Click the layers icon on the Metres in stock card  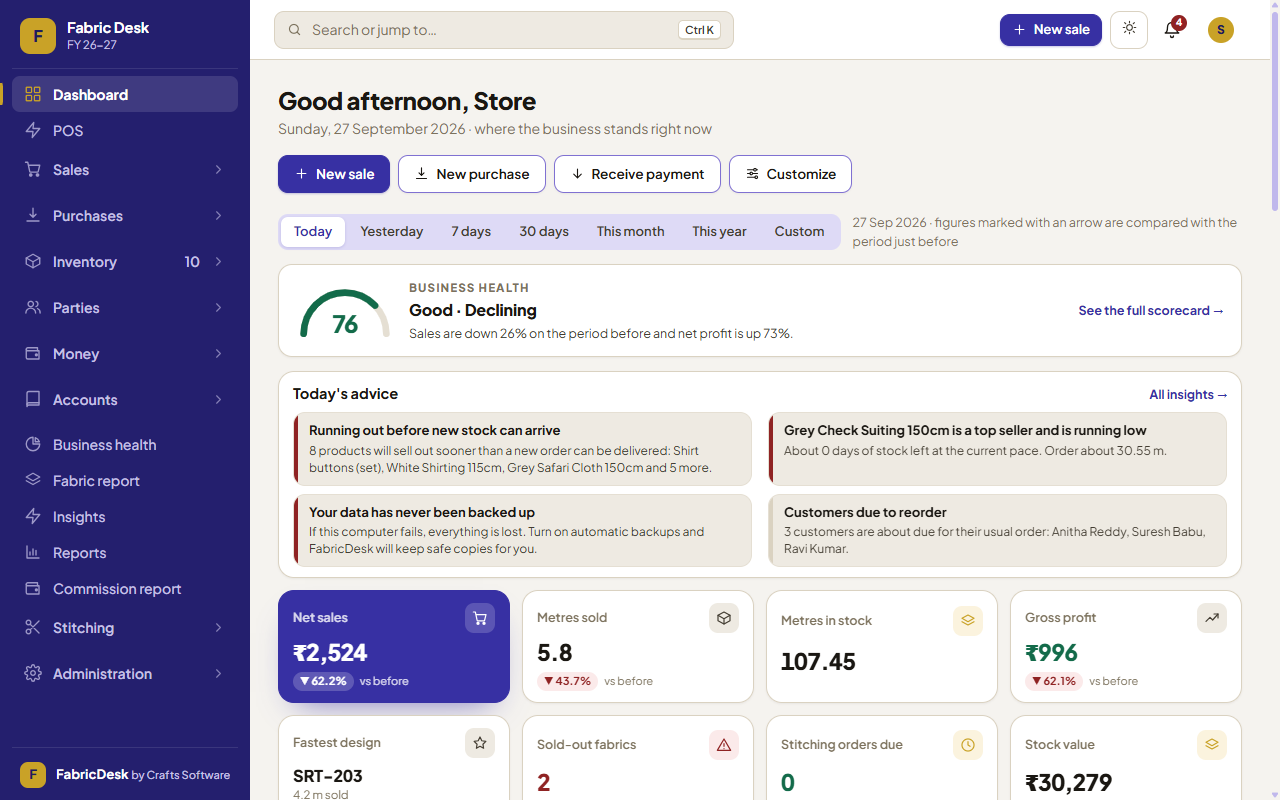pyautogui.click(x=968, y=620)
